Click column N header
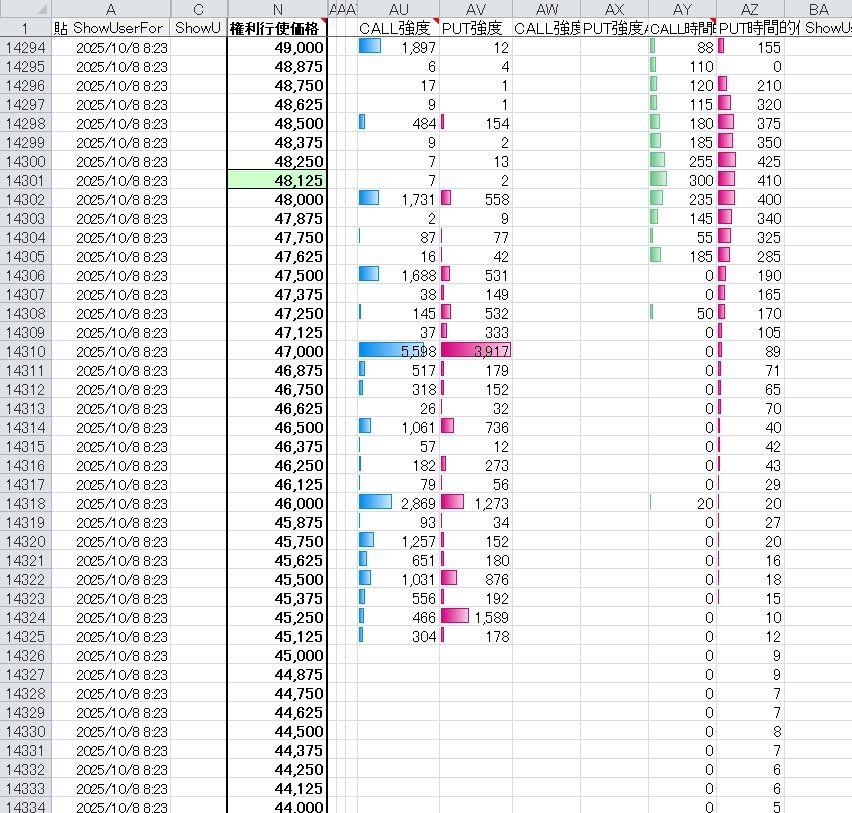The height and width of the screenshot is (813, 852). coord(277,9)
